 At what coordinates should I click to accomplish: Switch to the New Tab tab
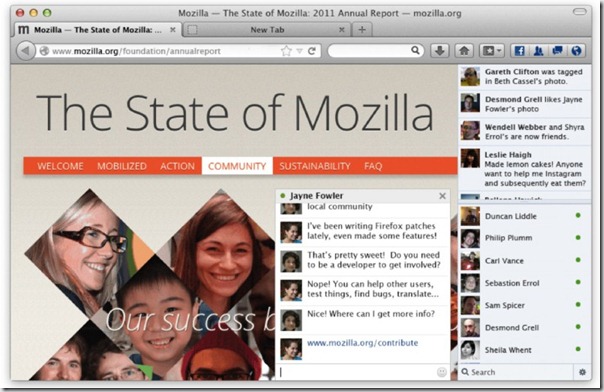(267, 30)
